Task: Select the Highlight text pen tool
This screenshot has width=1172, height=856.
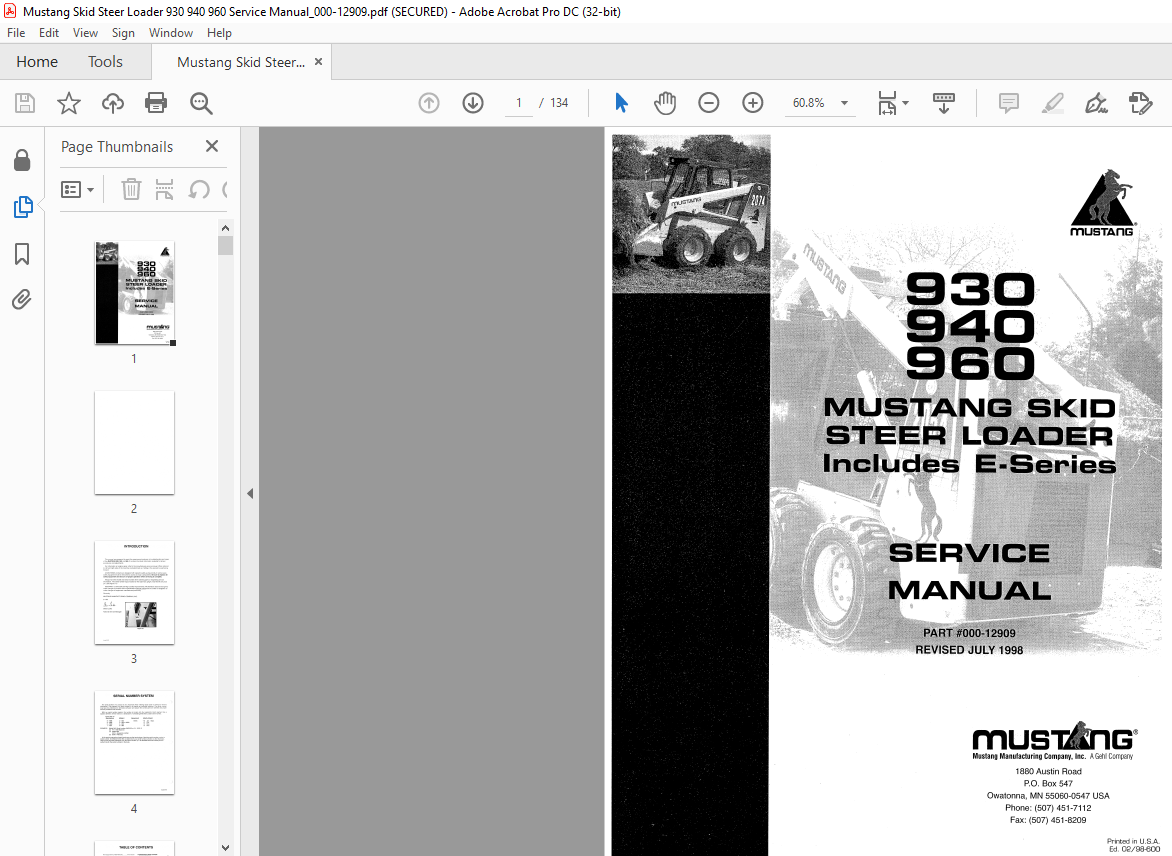Action: point(1053,103)
